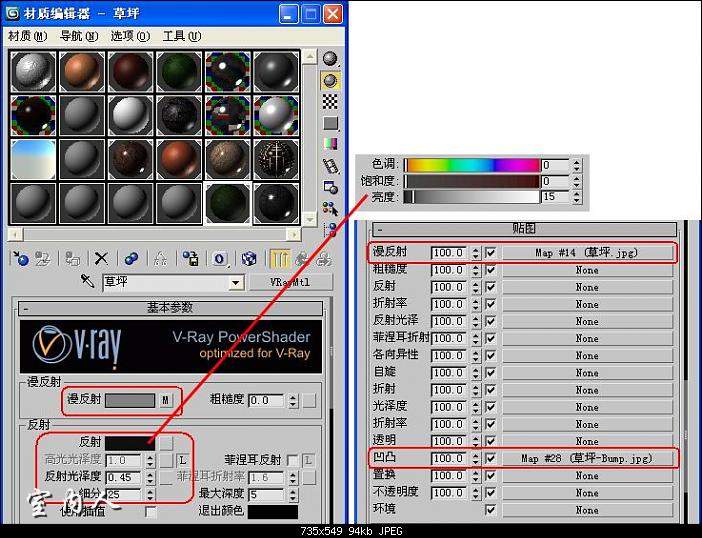Screen dimensions: 702x538
Task: Click the Video Color Check icon
Action: click(330, 144)
